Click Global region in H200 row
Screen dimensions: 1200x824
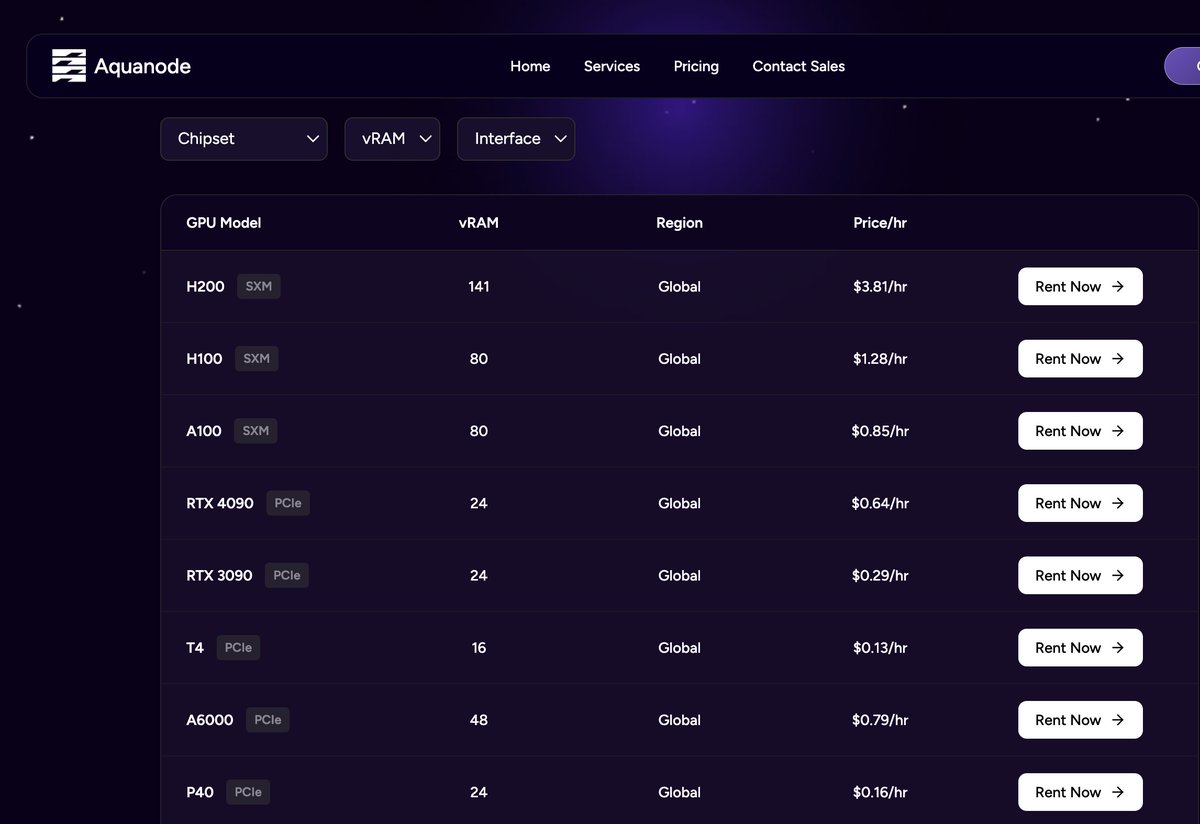[x=679, y=286]
